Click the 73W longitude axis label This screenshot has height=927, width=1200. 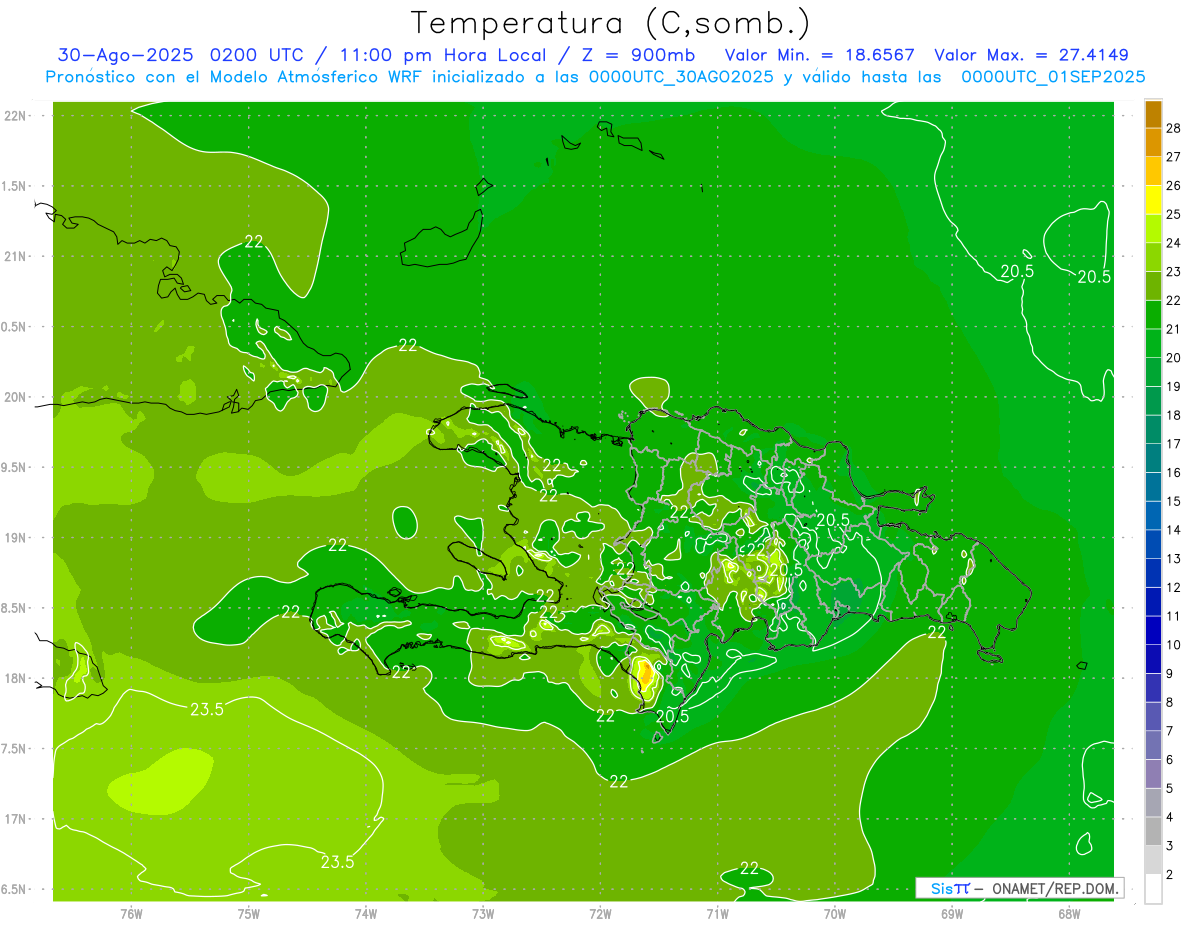(x=483, y=914)
